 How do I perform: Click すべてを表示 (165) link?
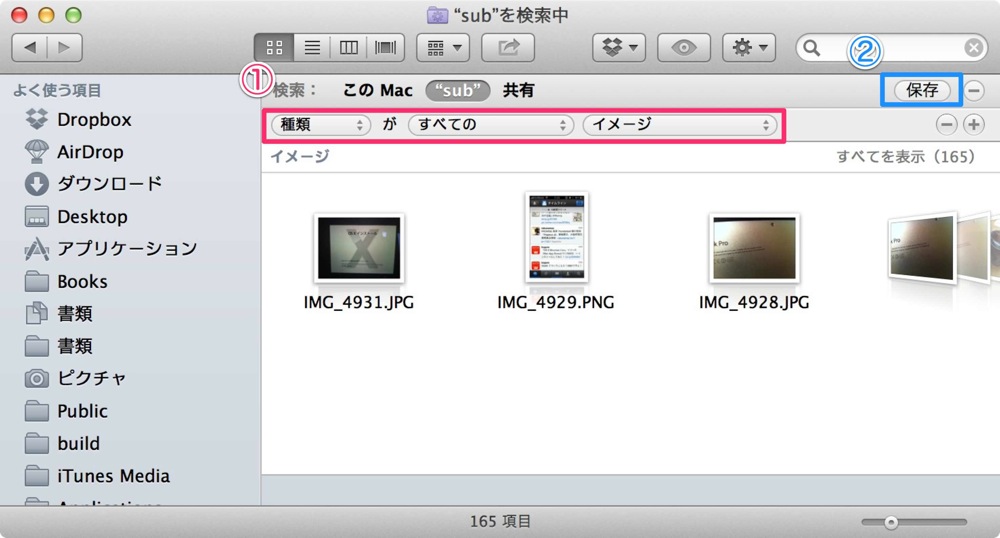coord(906,157)
